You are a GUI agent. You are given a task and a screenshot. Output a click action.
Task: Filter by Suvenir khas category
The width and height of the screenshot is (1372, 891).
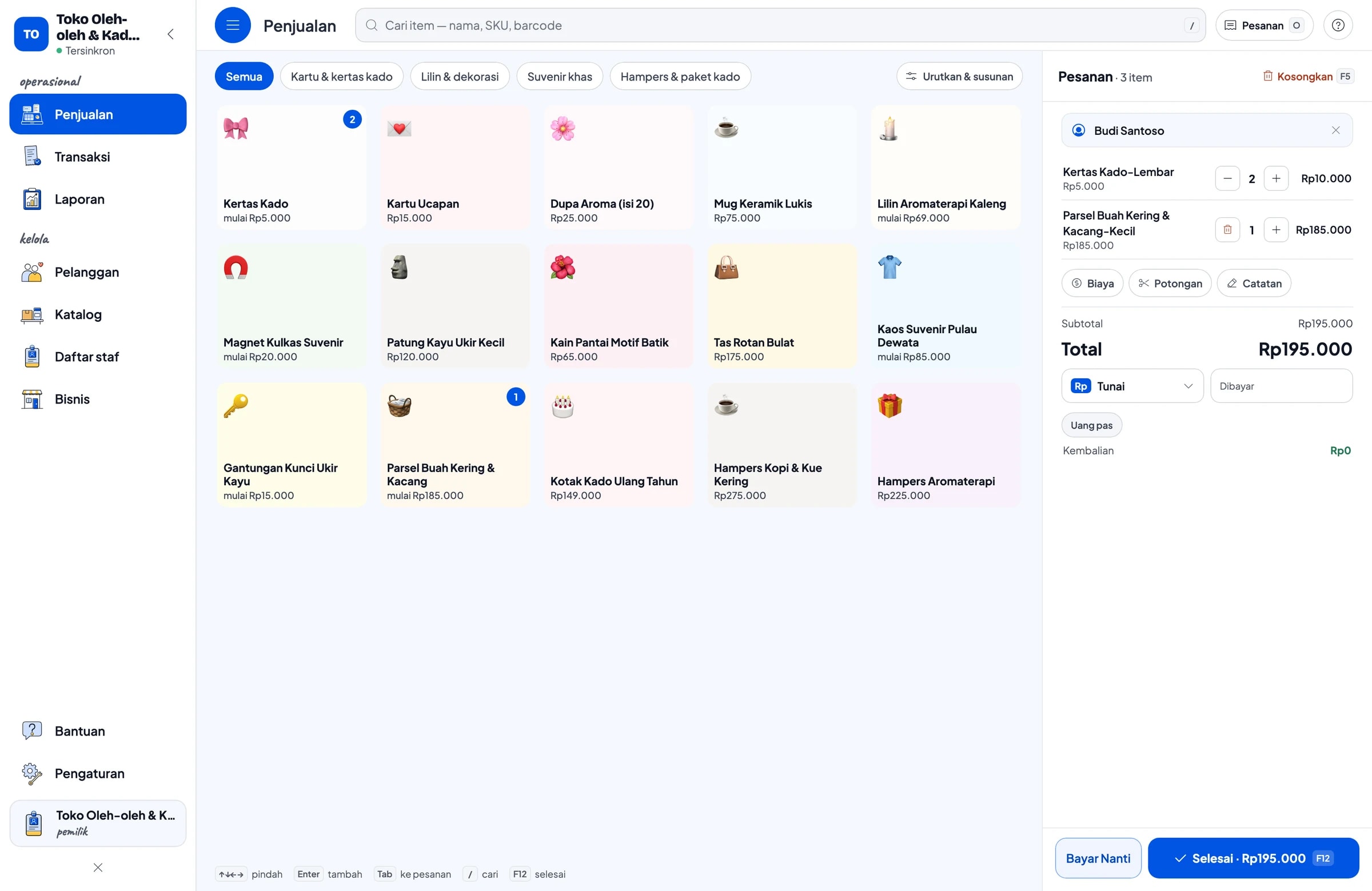pos(559,77)
